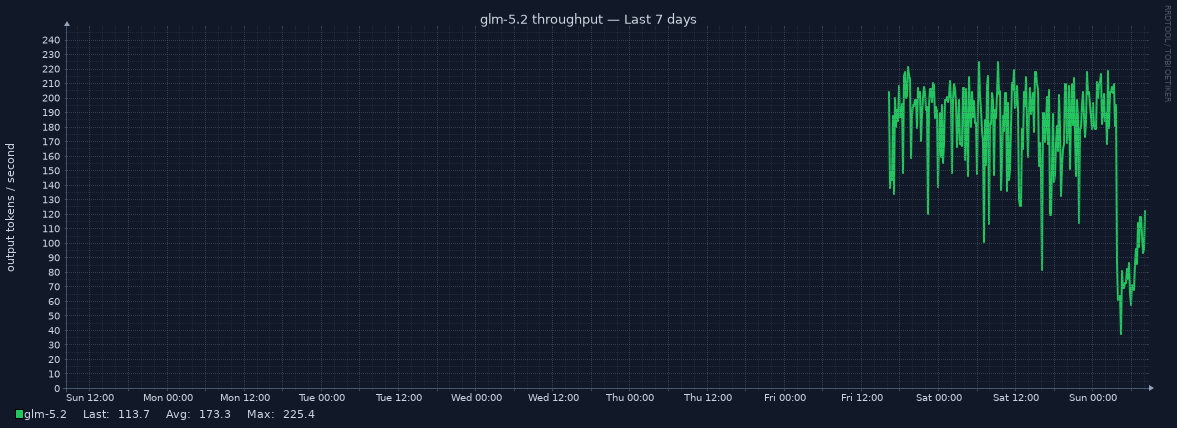The width and height of the screenshot is (1177, 428).
Task: Click the 200 y-axis tick label
Action: coord(51,98)
